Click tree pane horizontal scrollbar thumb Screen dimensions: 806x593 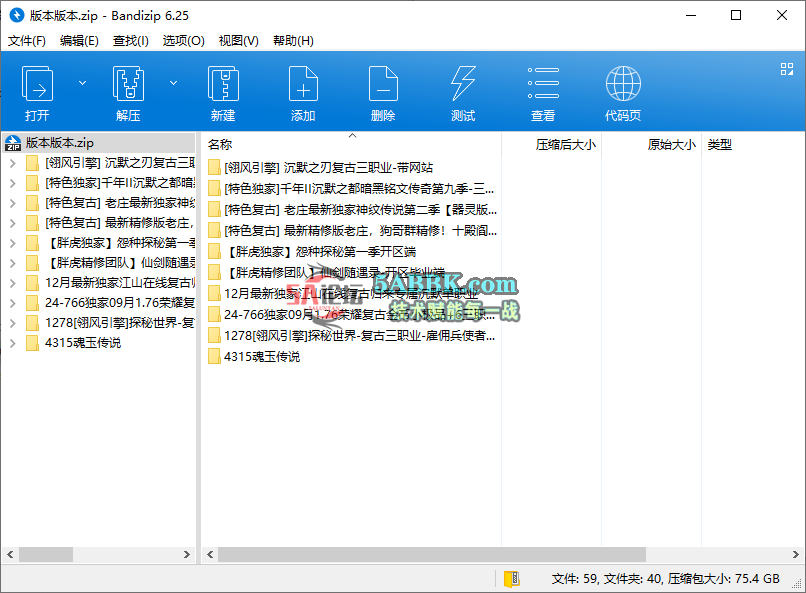coord(46,554)
